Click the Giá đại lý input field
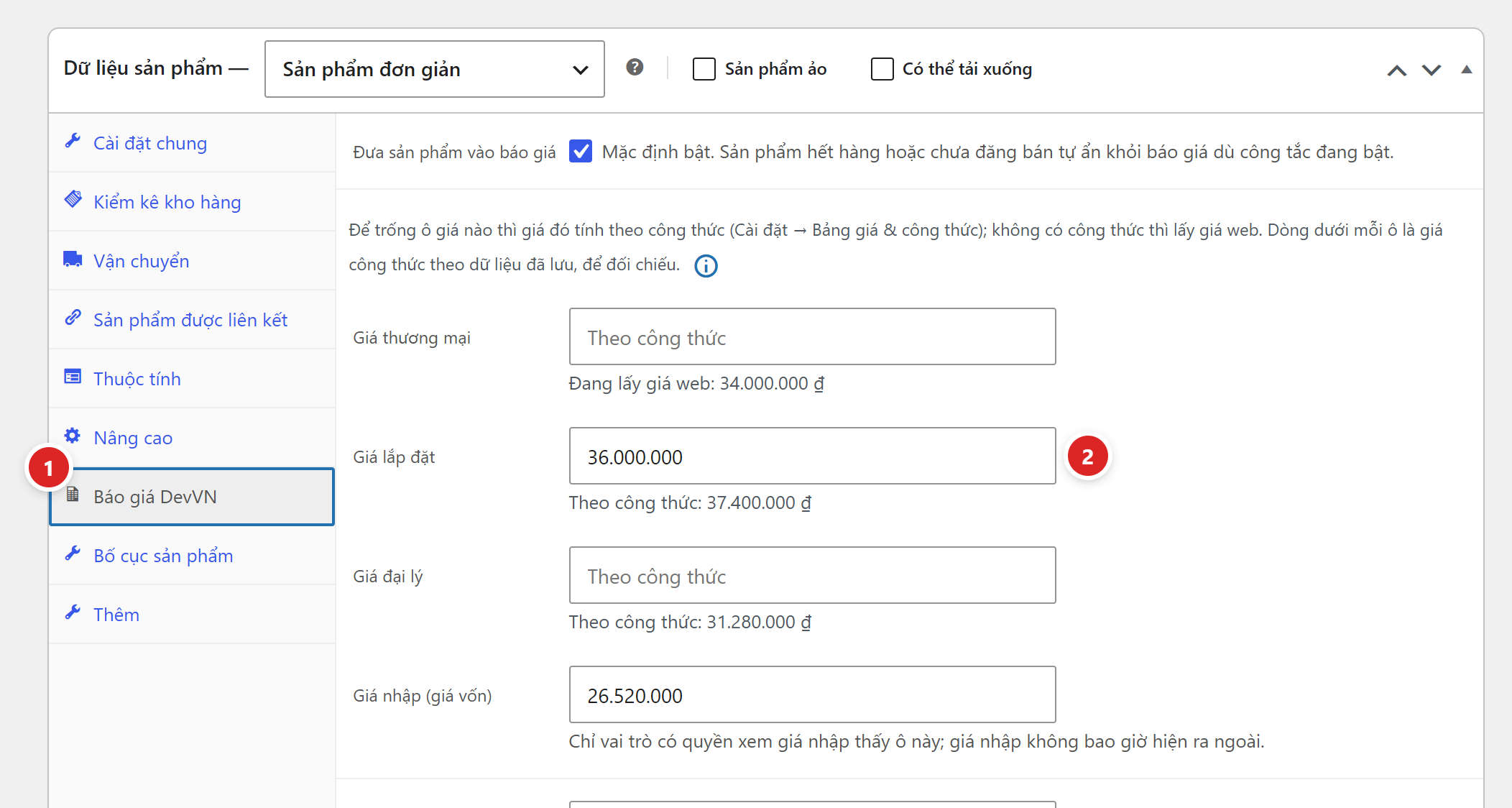The image size is (1512, 808). 813,575
